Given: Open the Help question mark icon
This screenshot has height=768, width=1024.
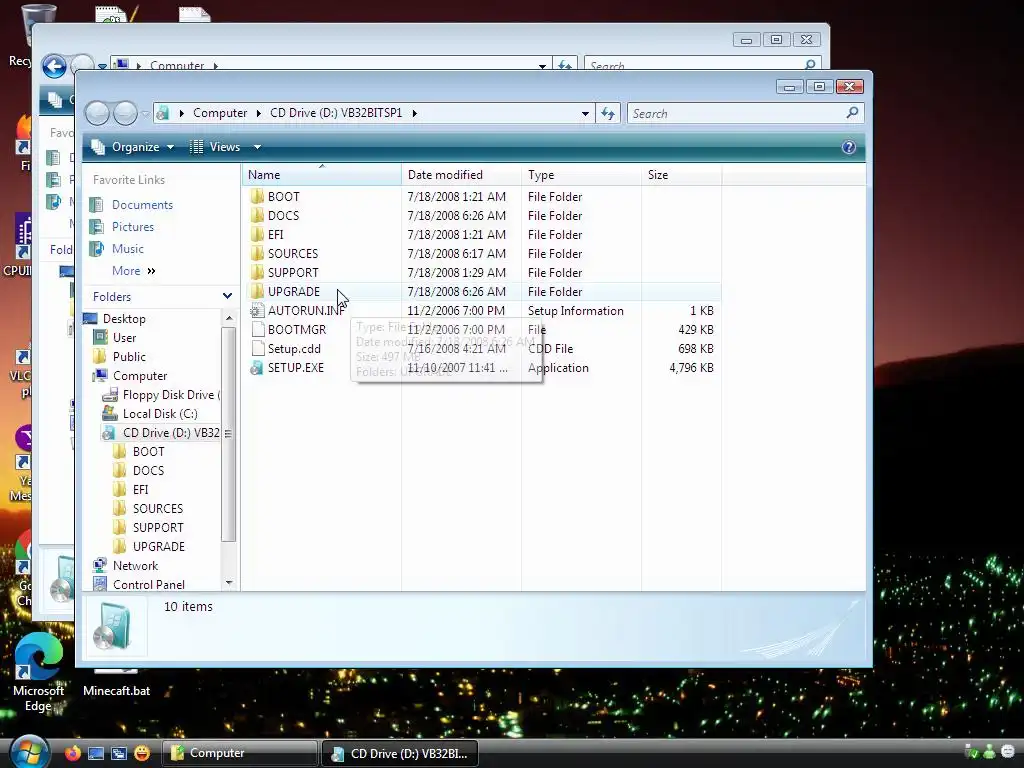Looking at the screenshot, I should pos(848,147).
